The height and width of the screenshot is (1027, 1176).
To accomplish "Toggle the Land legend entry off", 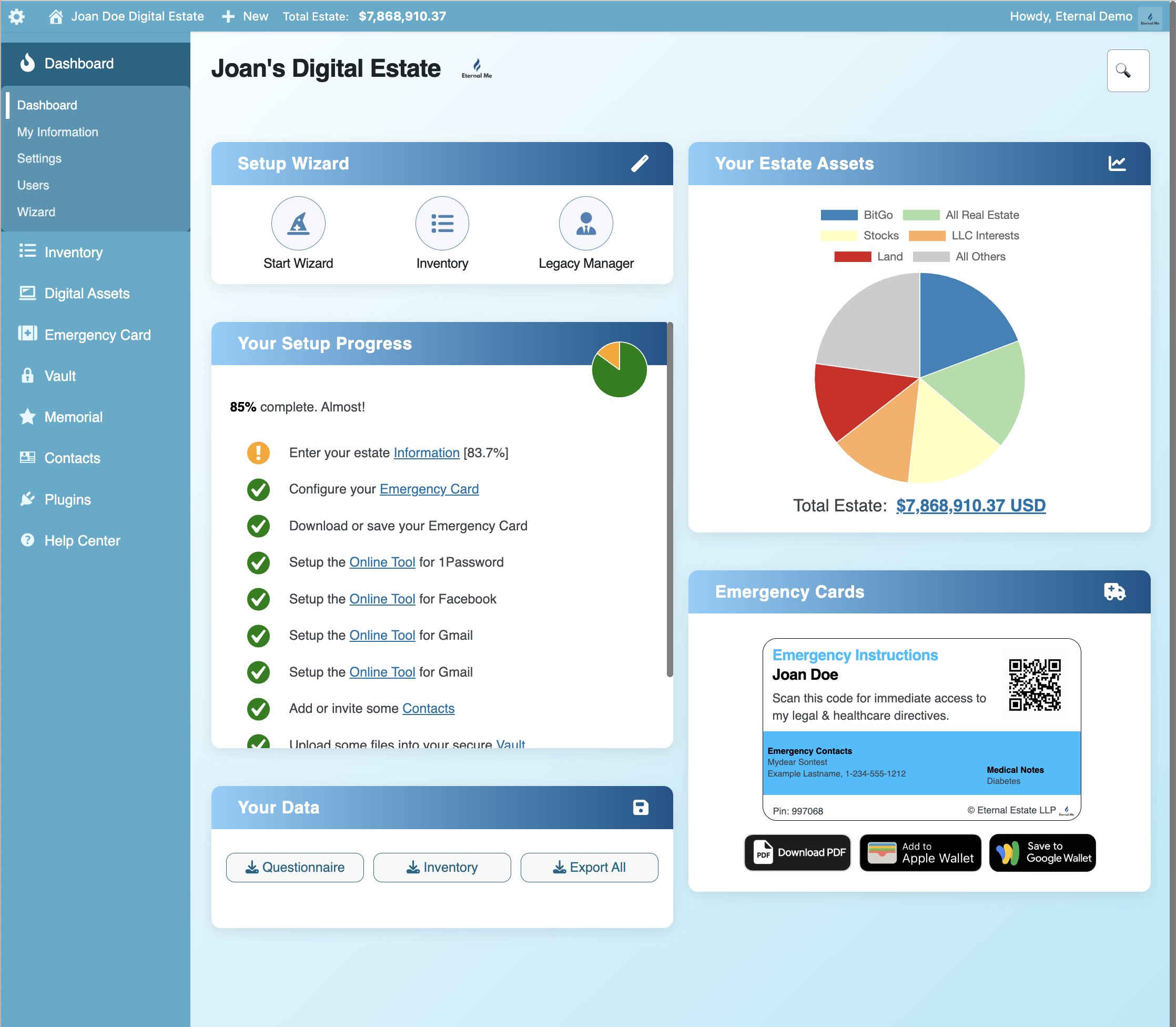I will (x=868, y=257).
